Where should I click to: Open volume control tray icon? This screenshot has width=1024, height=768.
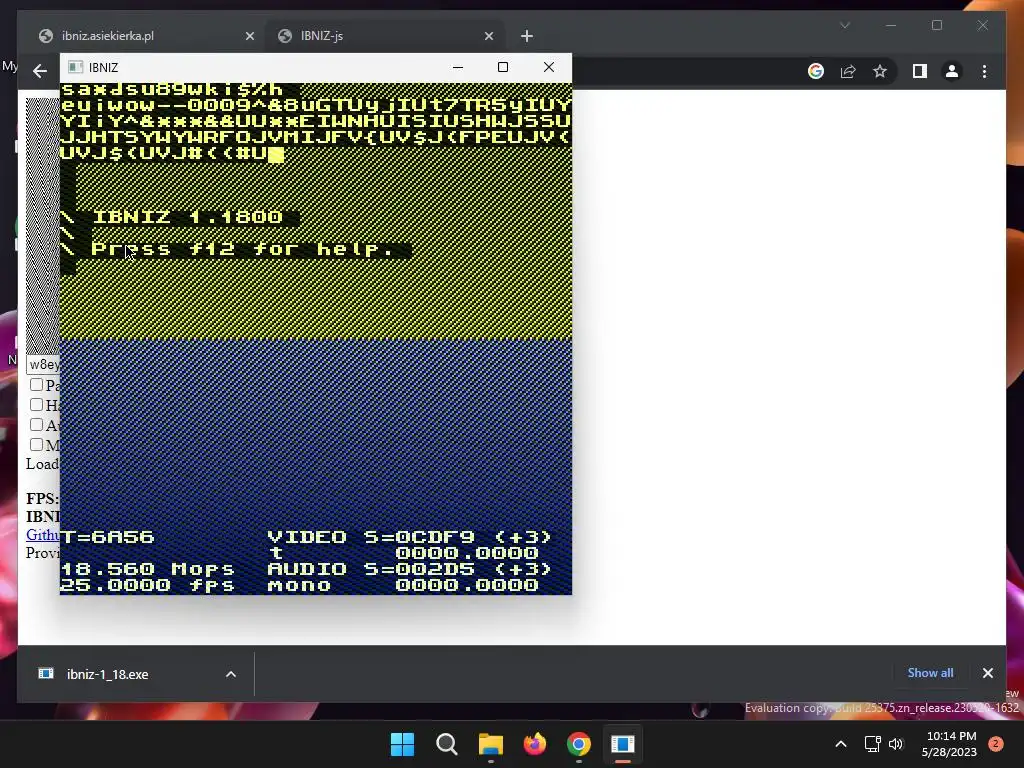[896, 744]
